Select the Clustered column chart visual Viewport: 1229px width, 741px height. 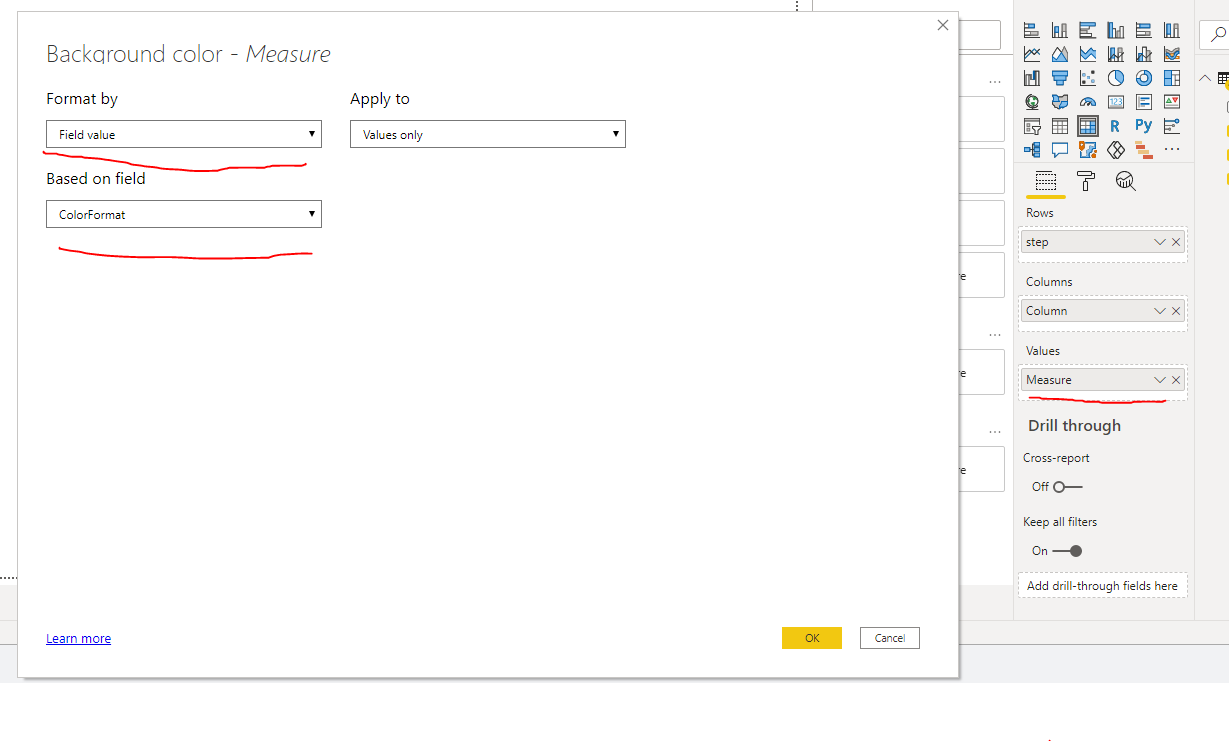(1116, 30)
